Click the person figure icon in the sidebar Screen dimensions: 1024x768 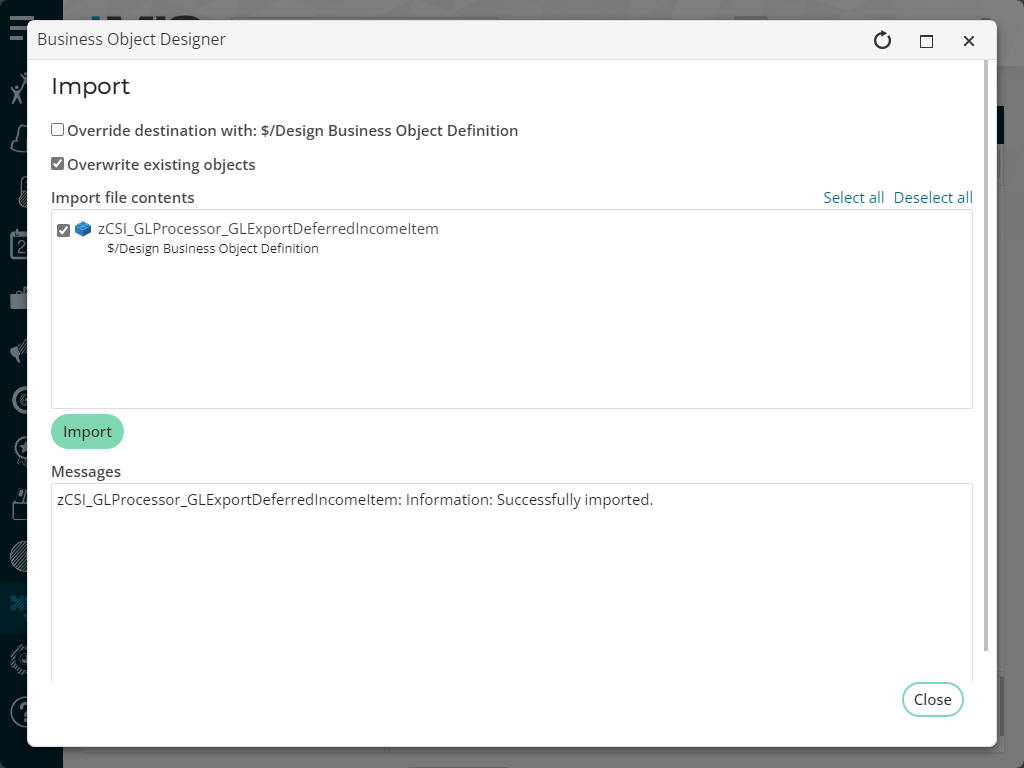18,91
